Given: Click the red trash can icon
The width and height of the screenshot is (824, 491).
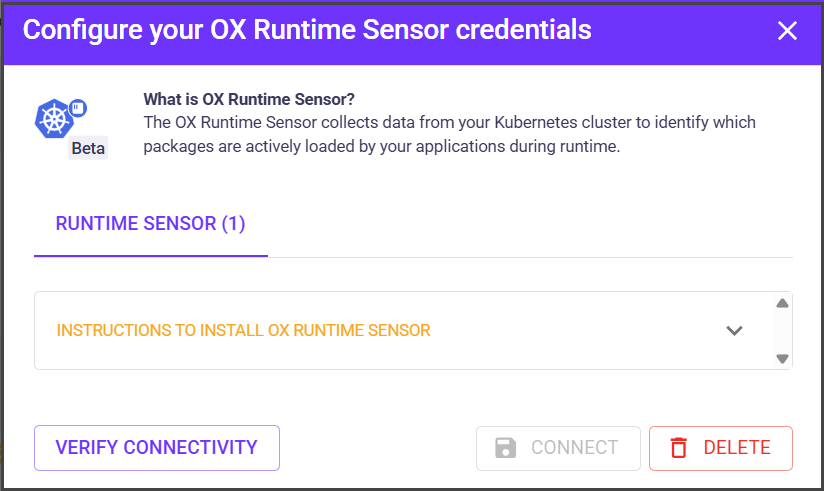Looking at the screenshot, I should (x=679, y=448).
